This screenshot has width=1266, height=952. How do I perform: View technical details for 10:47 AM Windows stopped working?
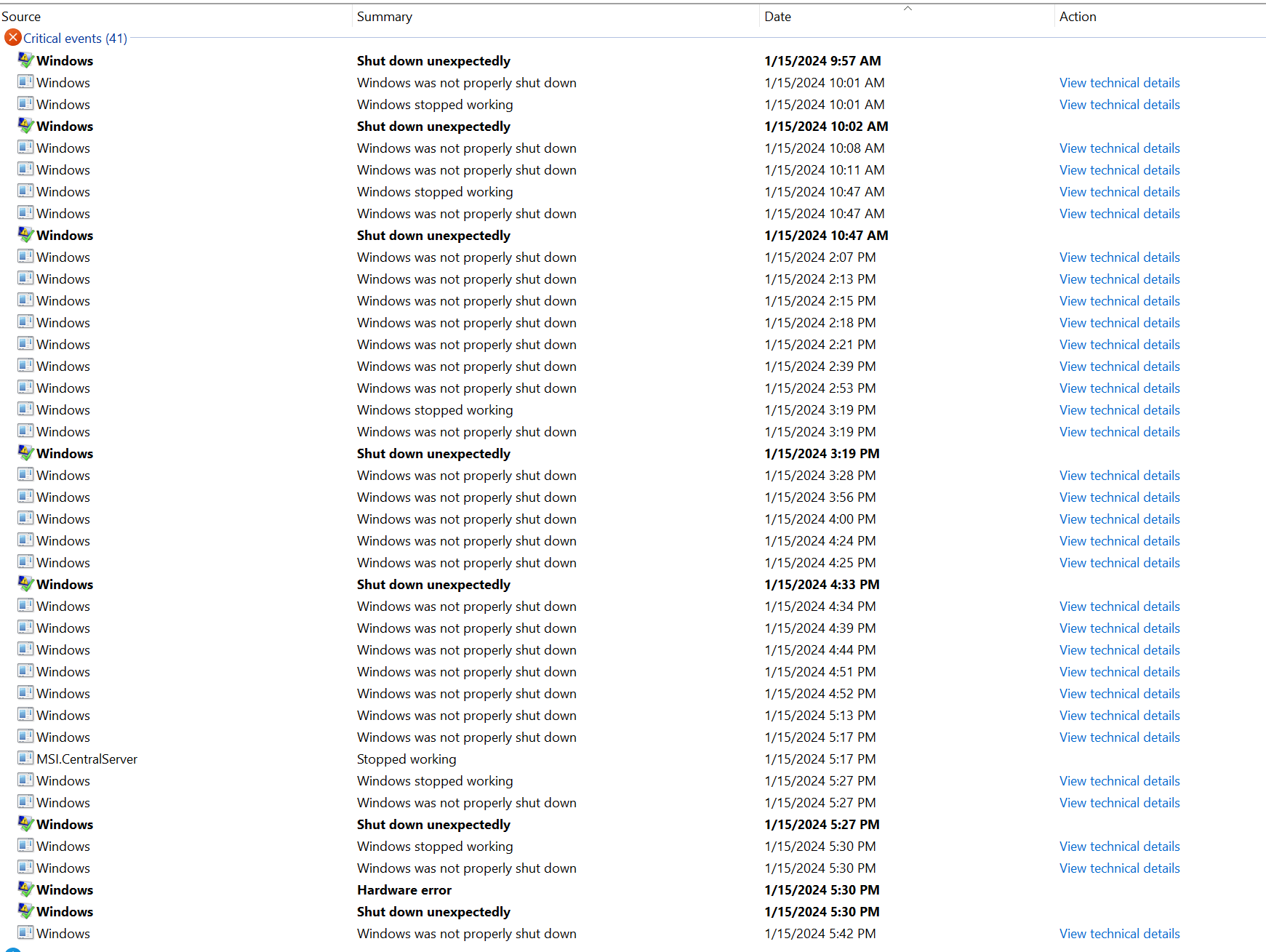[1119, 192]
